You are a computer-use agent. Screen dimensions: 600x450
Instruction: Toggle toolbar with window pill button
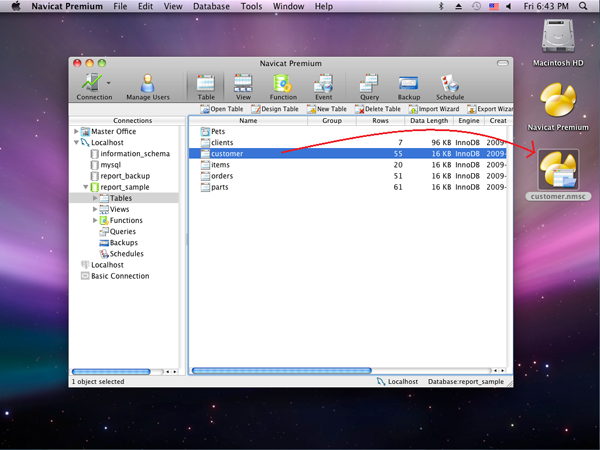click(x=502, y=63)
